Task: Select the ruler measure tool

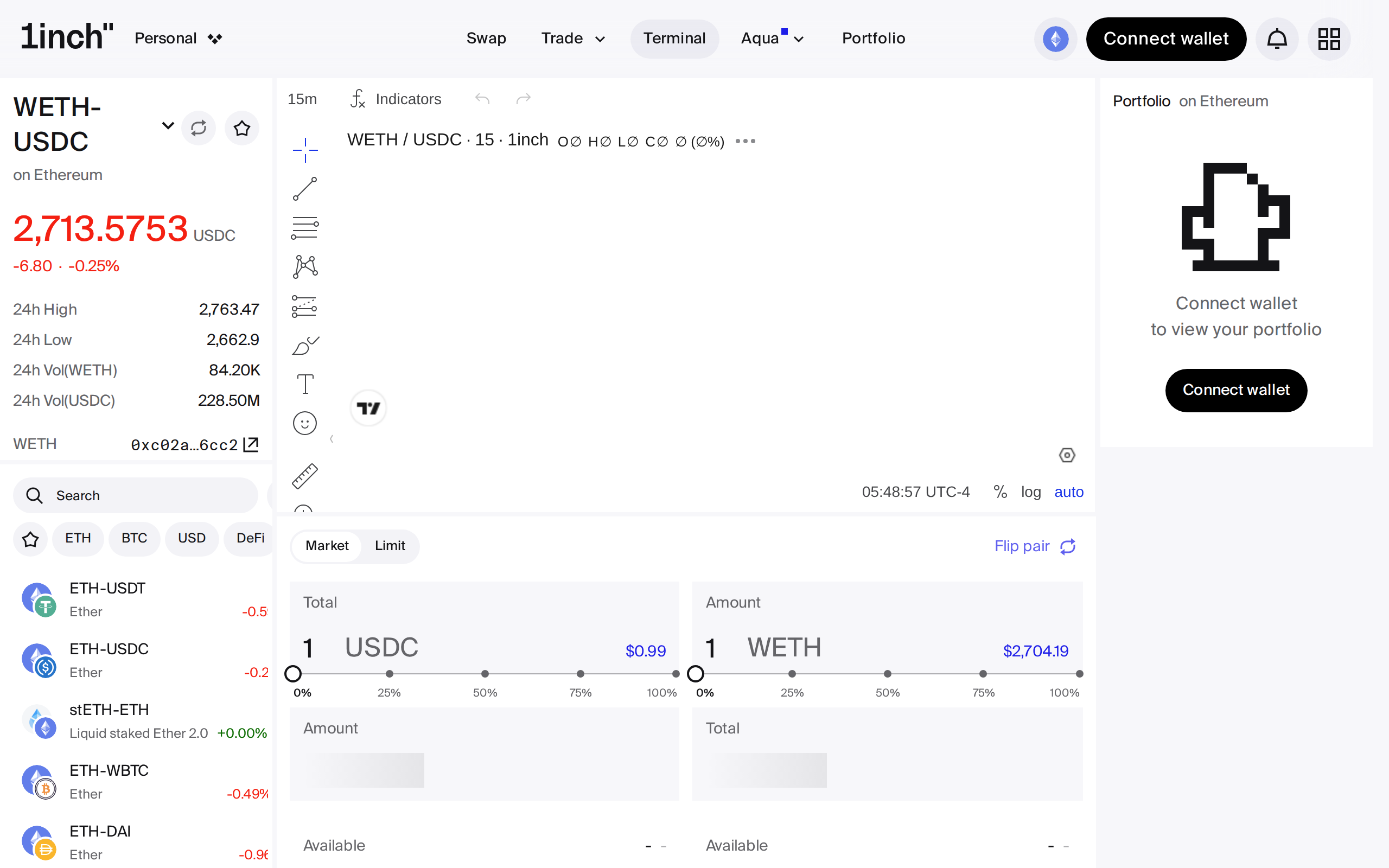Action: (305, 476)
